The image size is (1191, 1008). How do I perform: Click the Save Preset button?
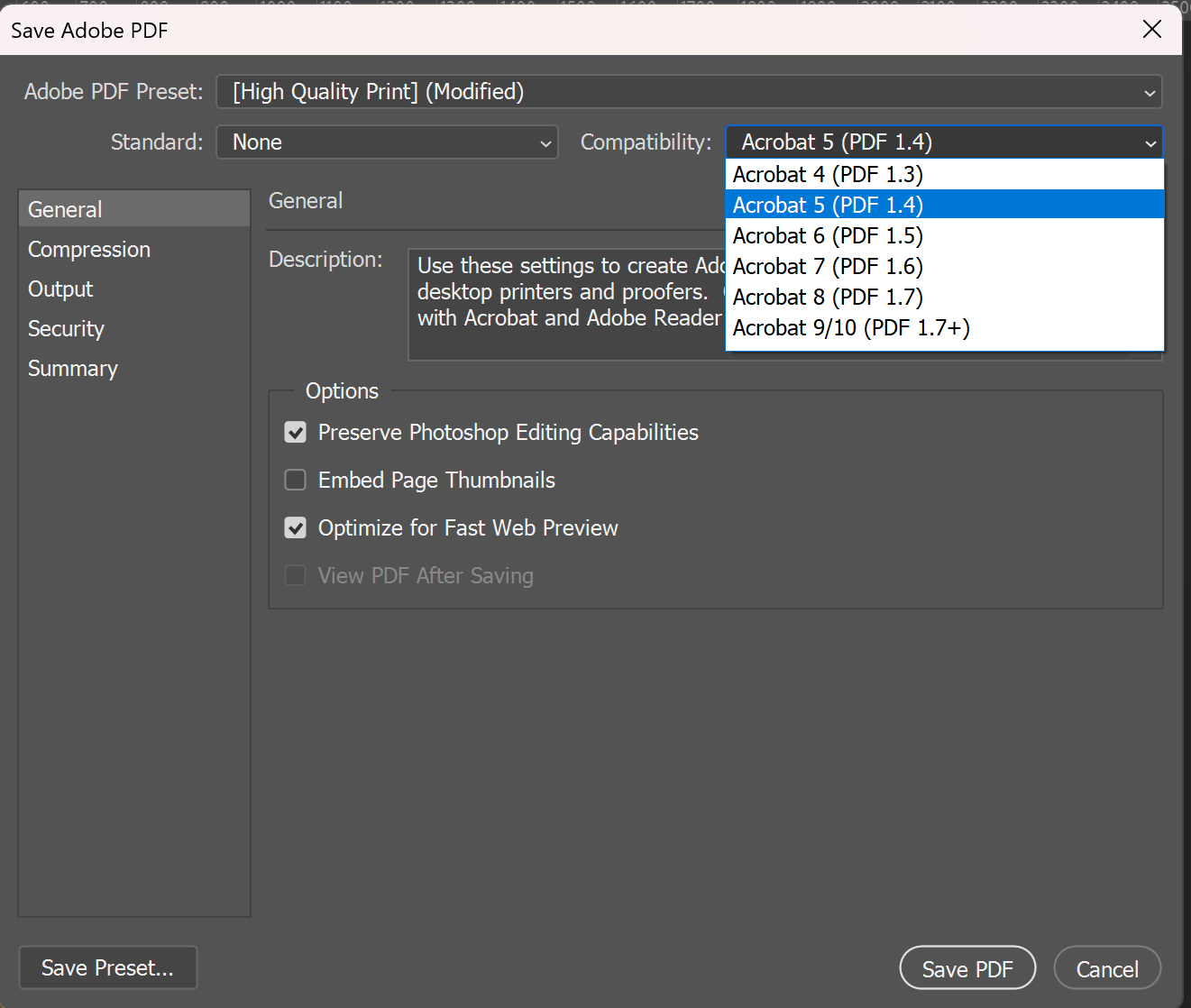pos(107,967)
